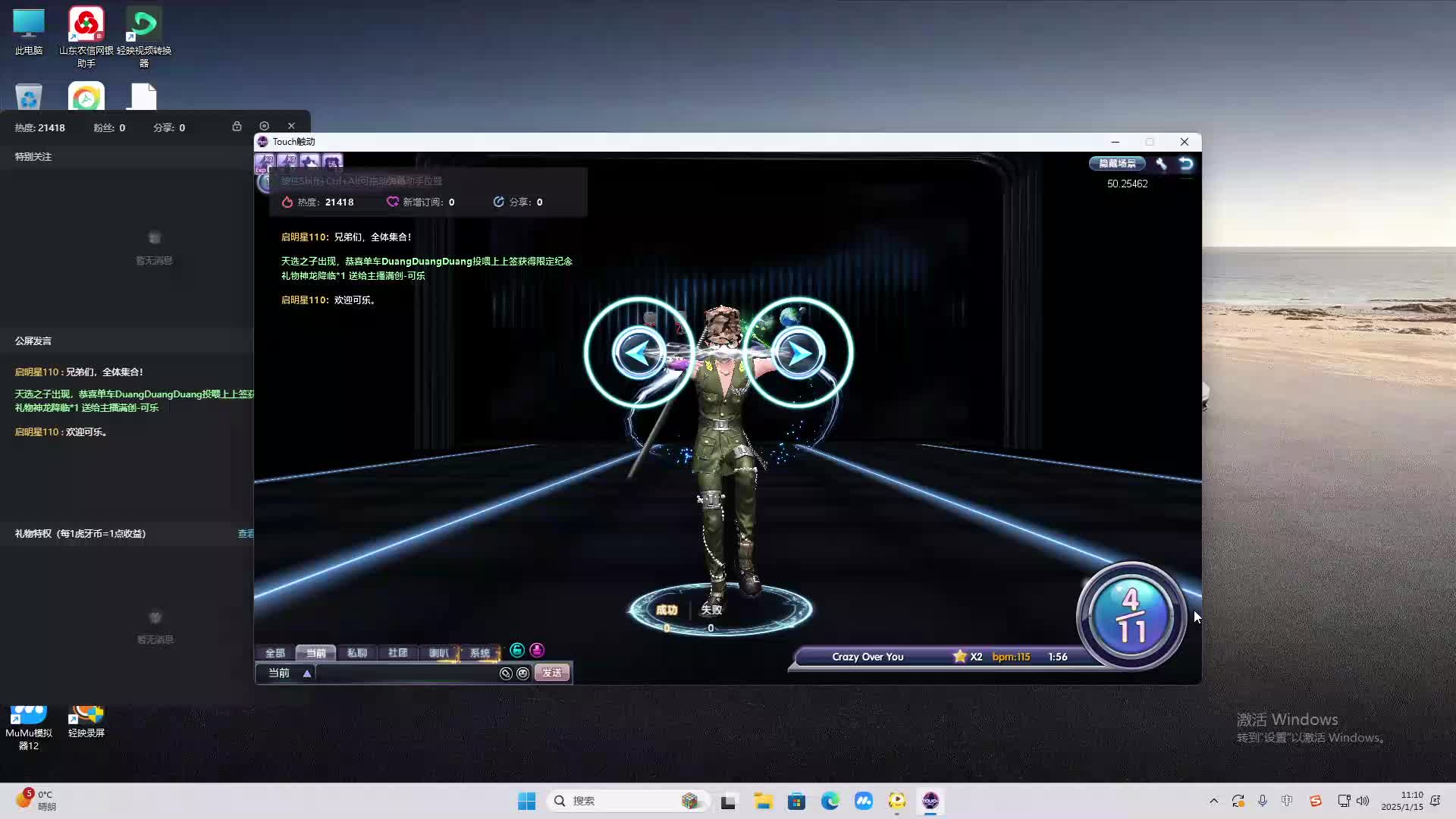Image resolution: width=1456 pixels, height=819 pixels.
Task: Click the chat message input field
Action: (406, 673)
